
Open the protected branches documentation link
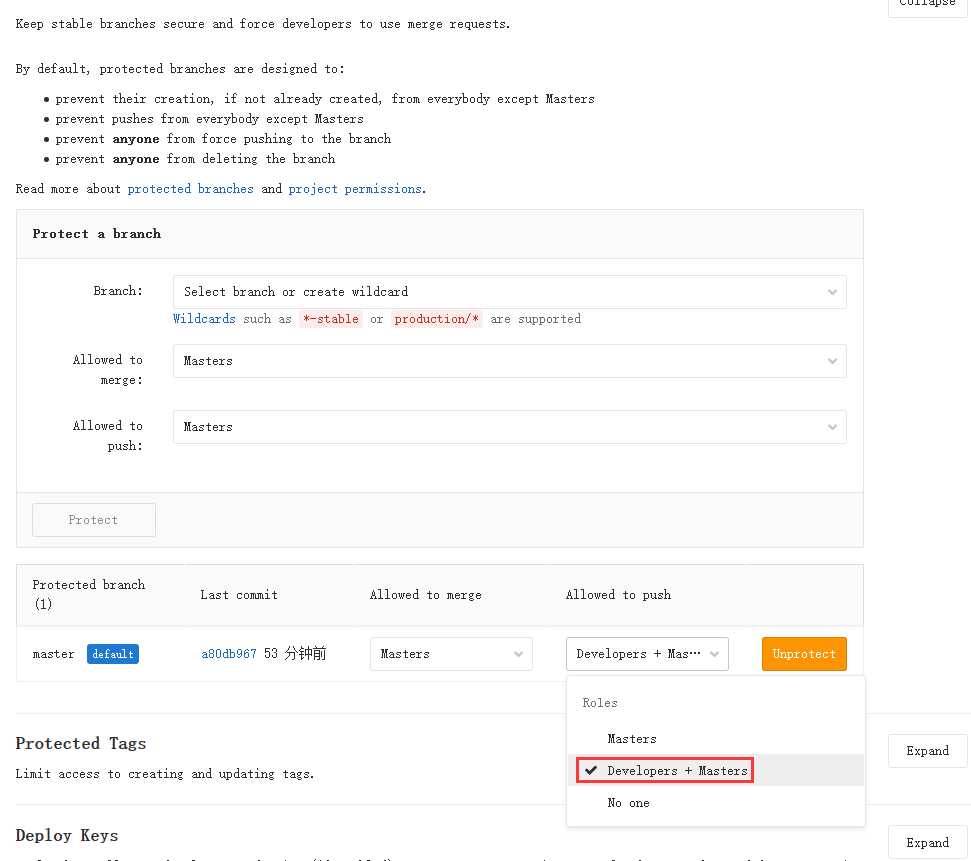pos(190,189)
